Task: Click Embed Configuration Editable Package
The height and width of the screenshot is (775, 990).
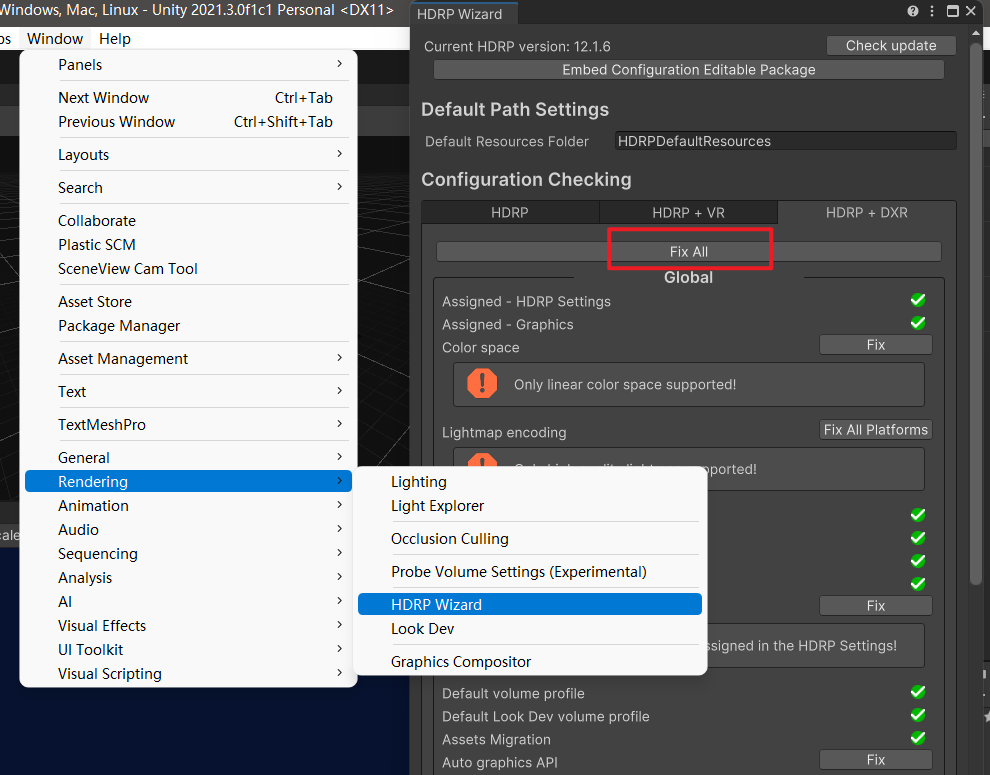Action: [689, 69]
